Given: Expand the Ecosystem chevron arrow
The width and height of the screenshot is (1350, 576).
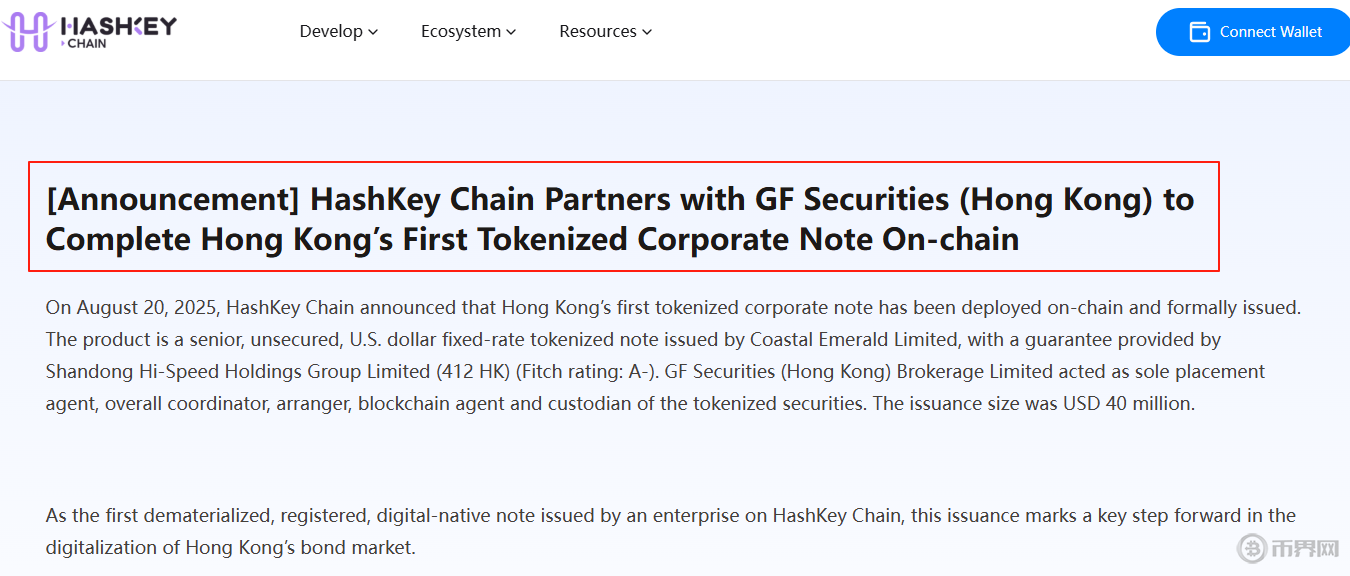Looking at the screenshot, I should coord(511,32).
